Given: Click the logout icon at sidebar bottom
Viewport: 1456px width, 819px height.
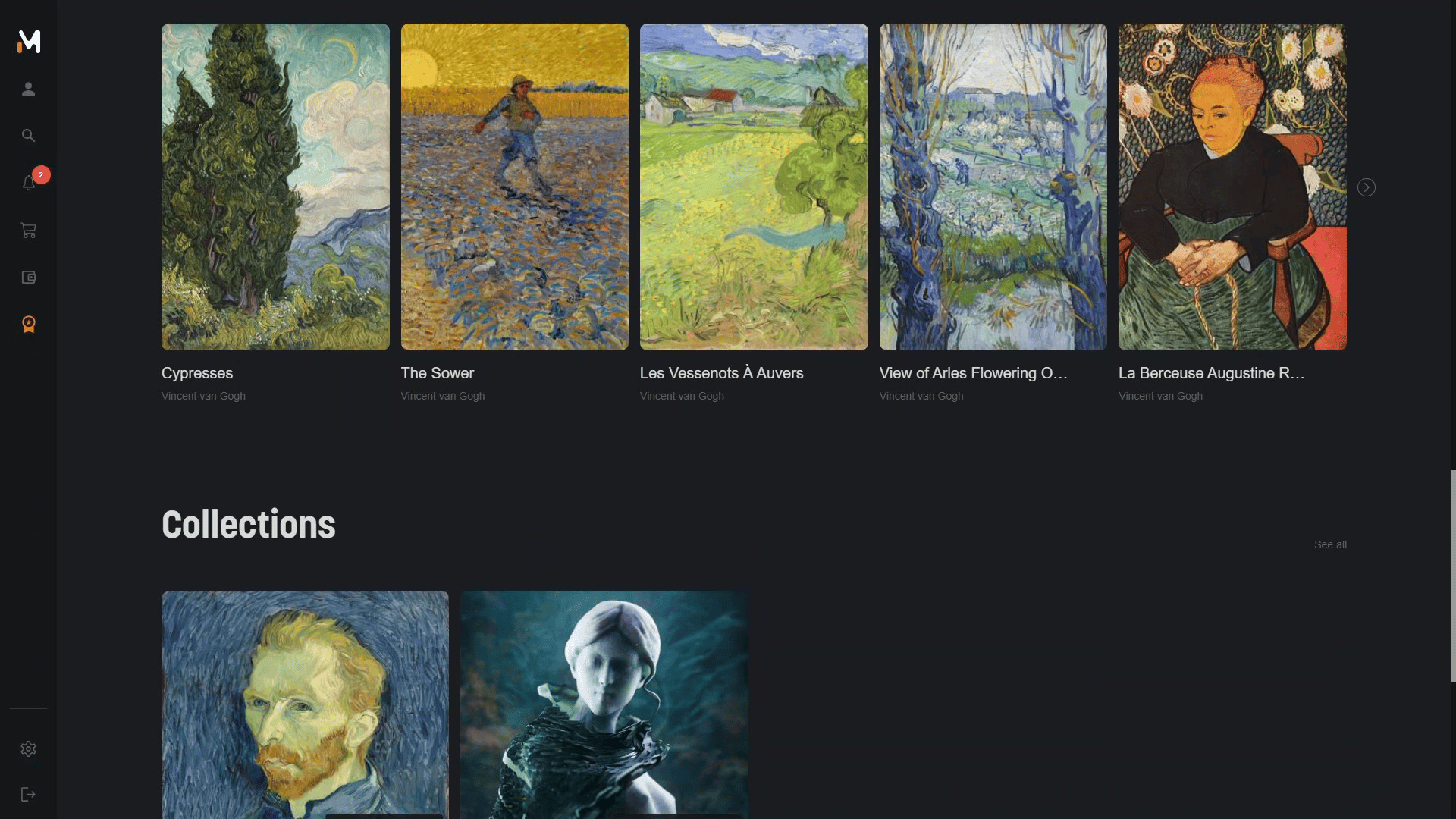Looking at the screenshot, I should pyautogui.click(x=29, y=795).
